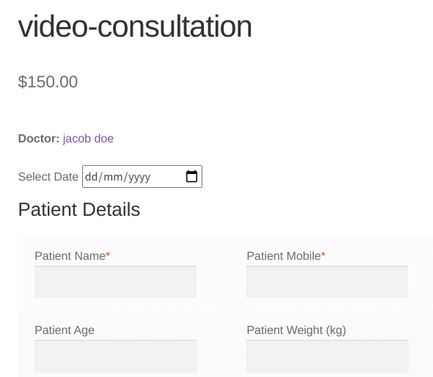
Task: Click the Select Date label
Action: pyautogui.click(x=48, y=177)
